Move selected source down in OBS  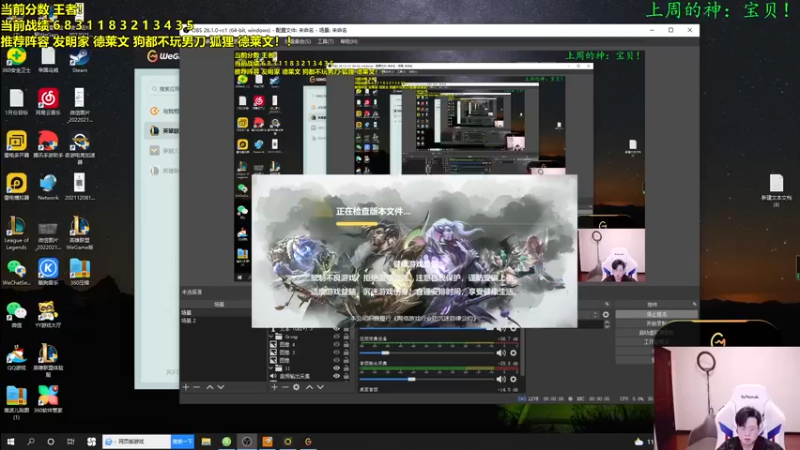pyautogui.click(x=320, y=387)
